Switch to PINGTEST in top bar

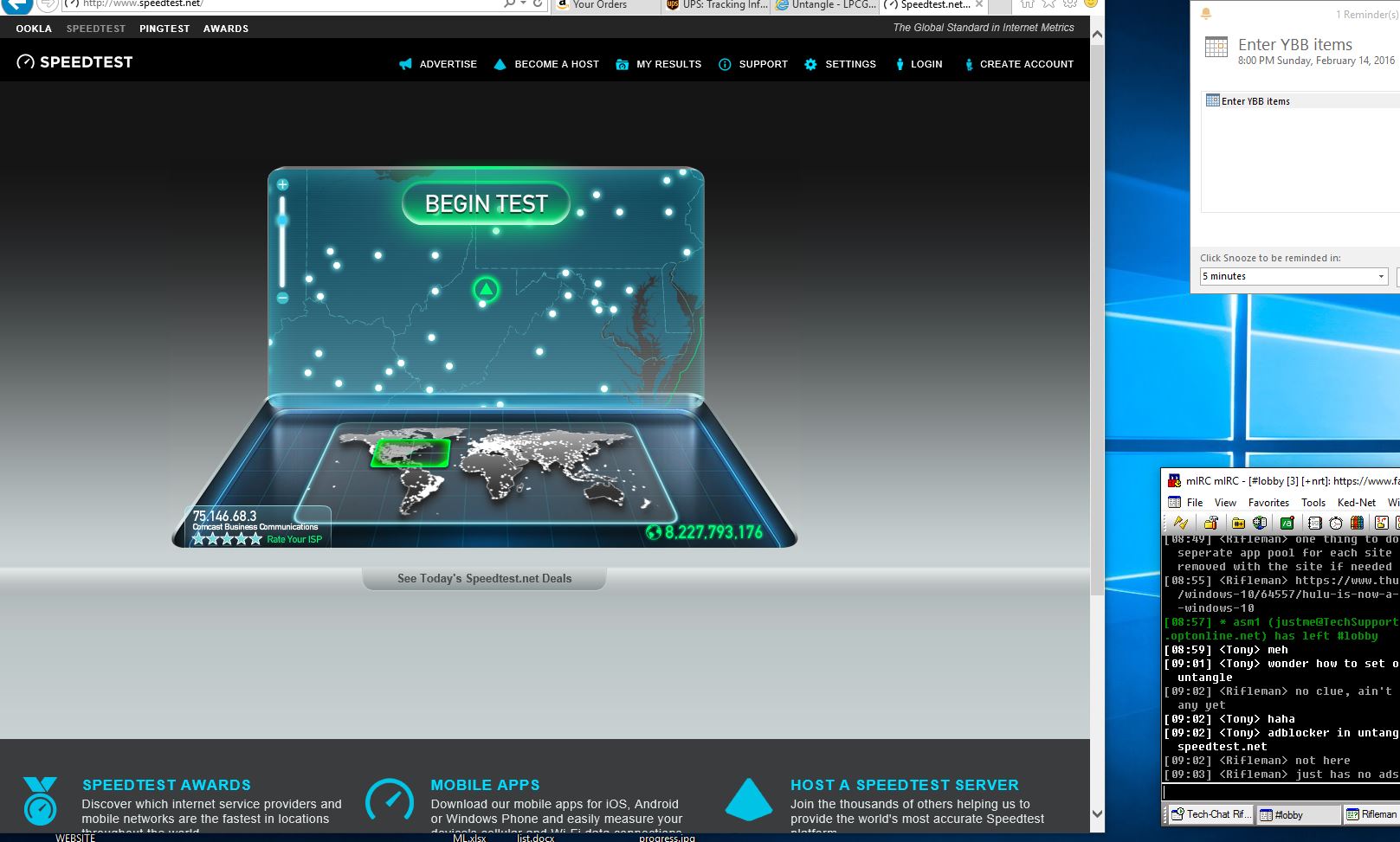click(x=165, y=29)
